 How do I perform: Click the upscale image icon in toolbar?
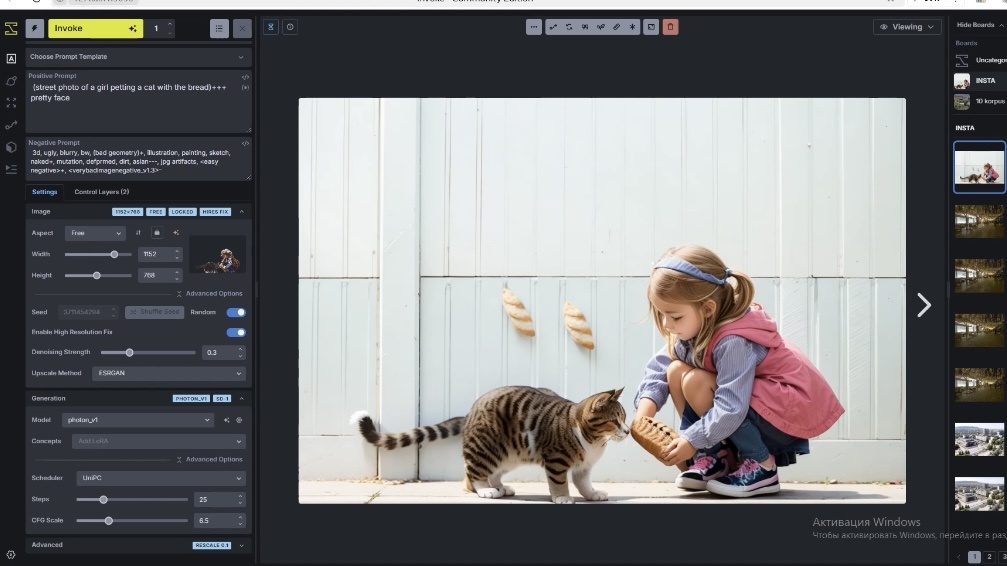(x=651, y=27)
